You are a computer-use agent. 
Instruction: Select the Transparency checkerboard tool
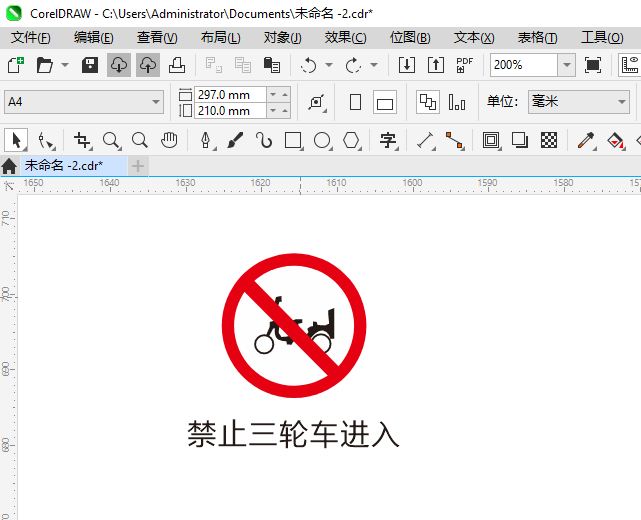coord(549,141)
